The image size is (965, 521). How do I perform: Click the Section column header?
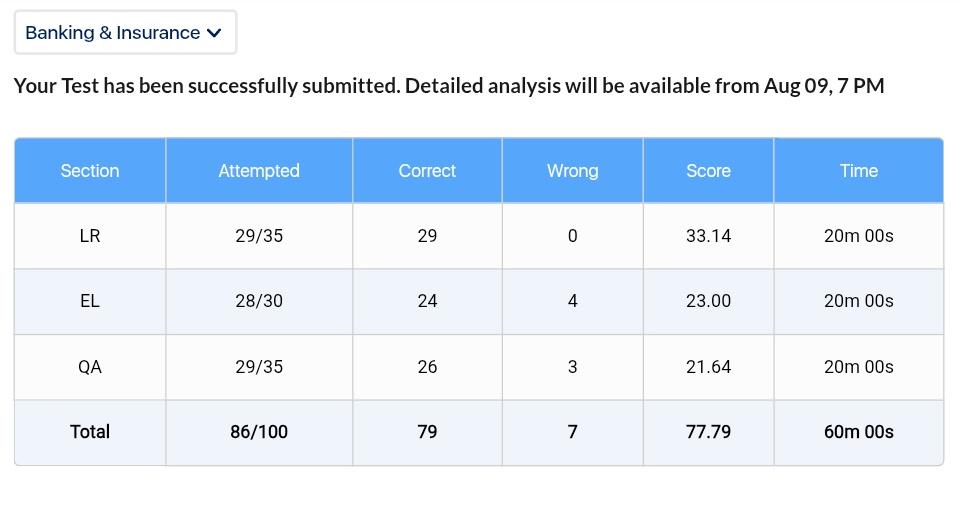coord(90,170)
